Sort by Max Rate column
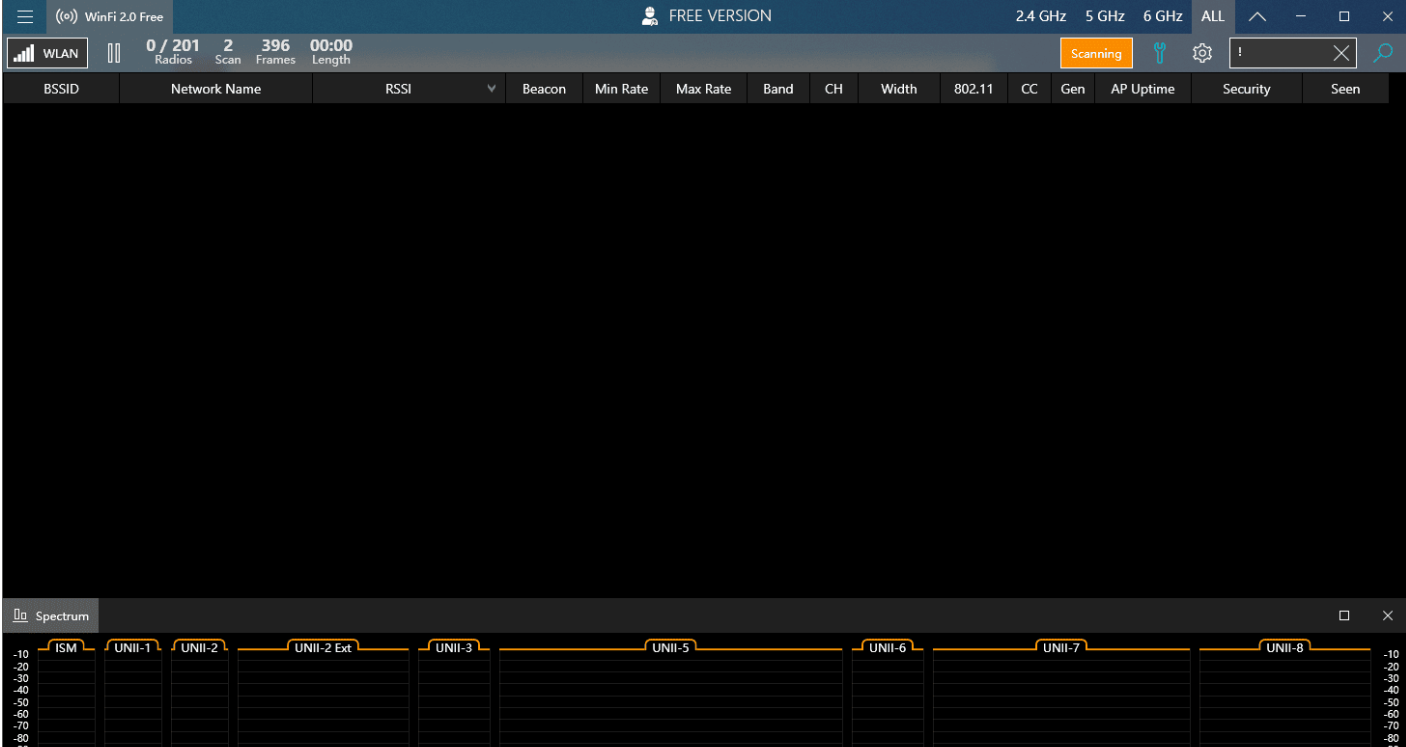This screenshot has width=1406, height=747. (x=703, y=89)
